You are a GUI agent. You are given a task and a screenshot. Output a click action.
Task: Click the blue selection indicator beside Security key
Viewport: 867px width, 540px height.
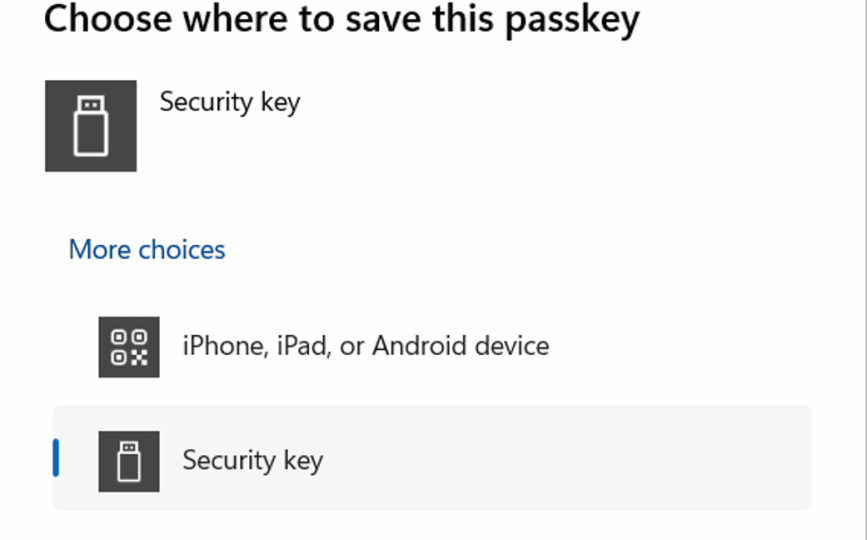[56, 458]
